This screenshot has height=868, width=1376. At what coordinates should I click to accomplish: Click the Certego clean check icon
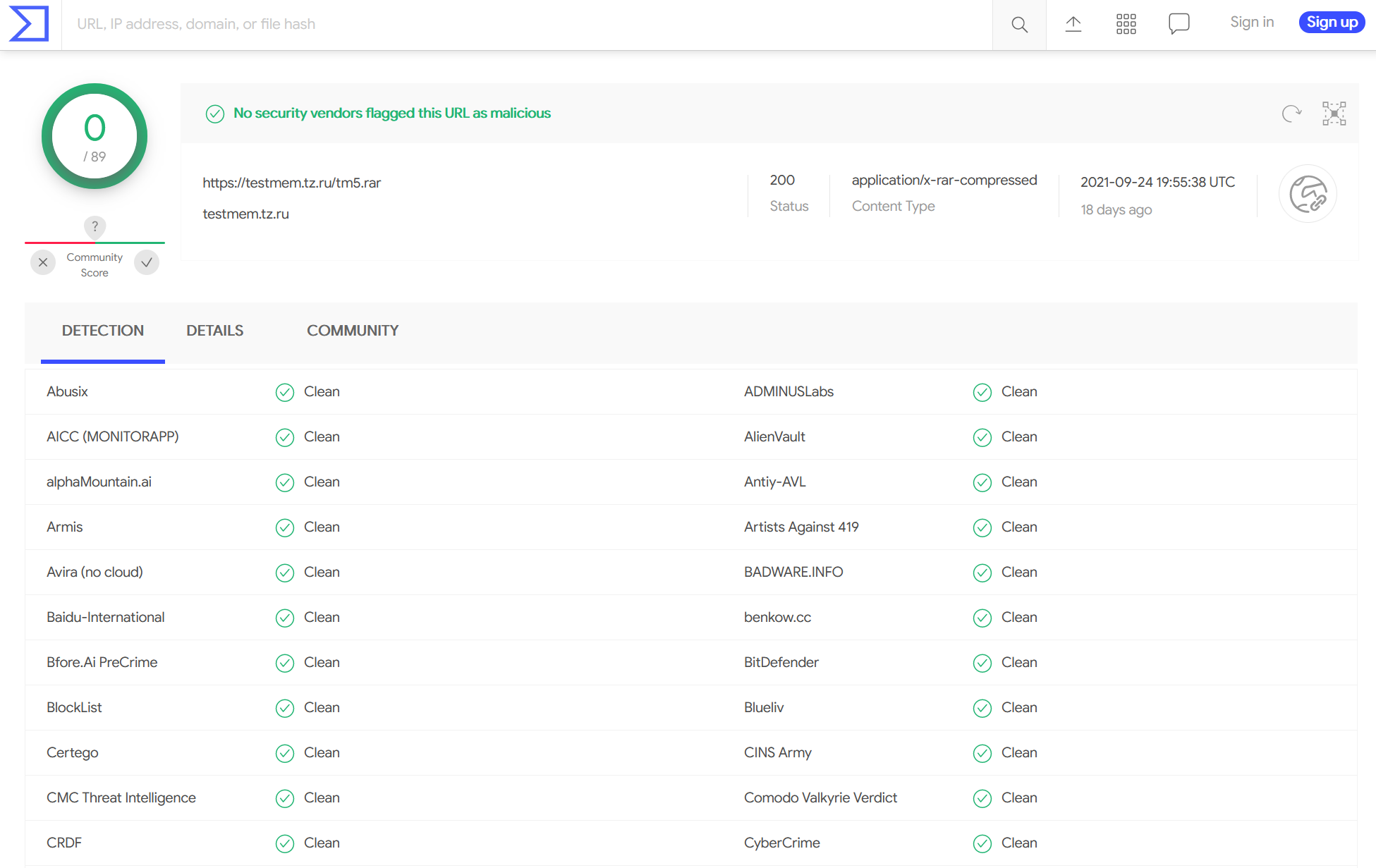(x=285, y=753)
